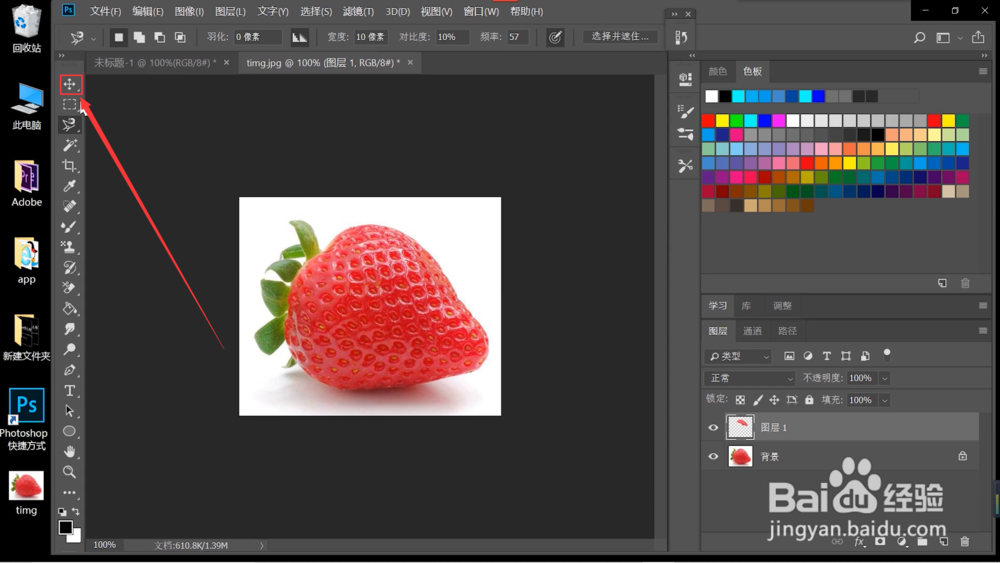This screenshot has height=563, width=1000.
Task: Select the Magnetic Lasso tool in toolbar
Action: pyautogui.click(x=70, y=125)
